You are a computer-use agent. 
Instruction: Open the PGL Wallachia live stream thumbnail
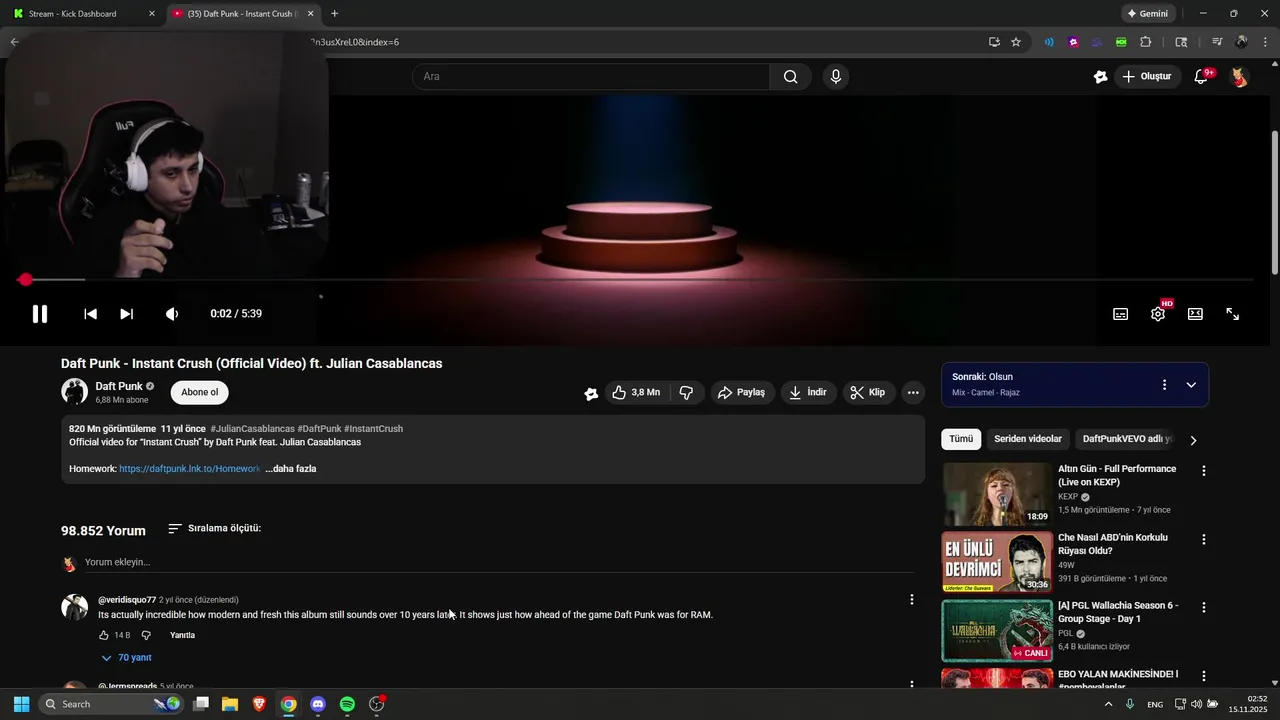(997, 631)
